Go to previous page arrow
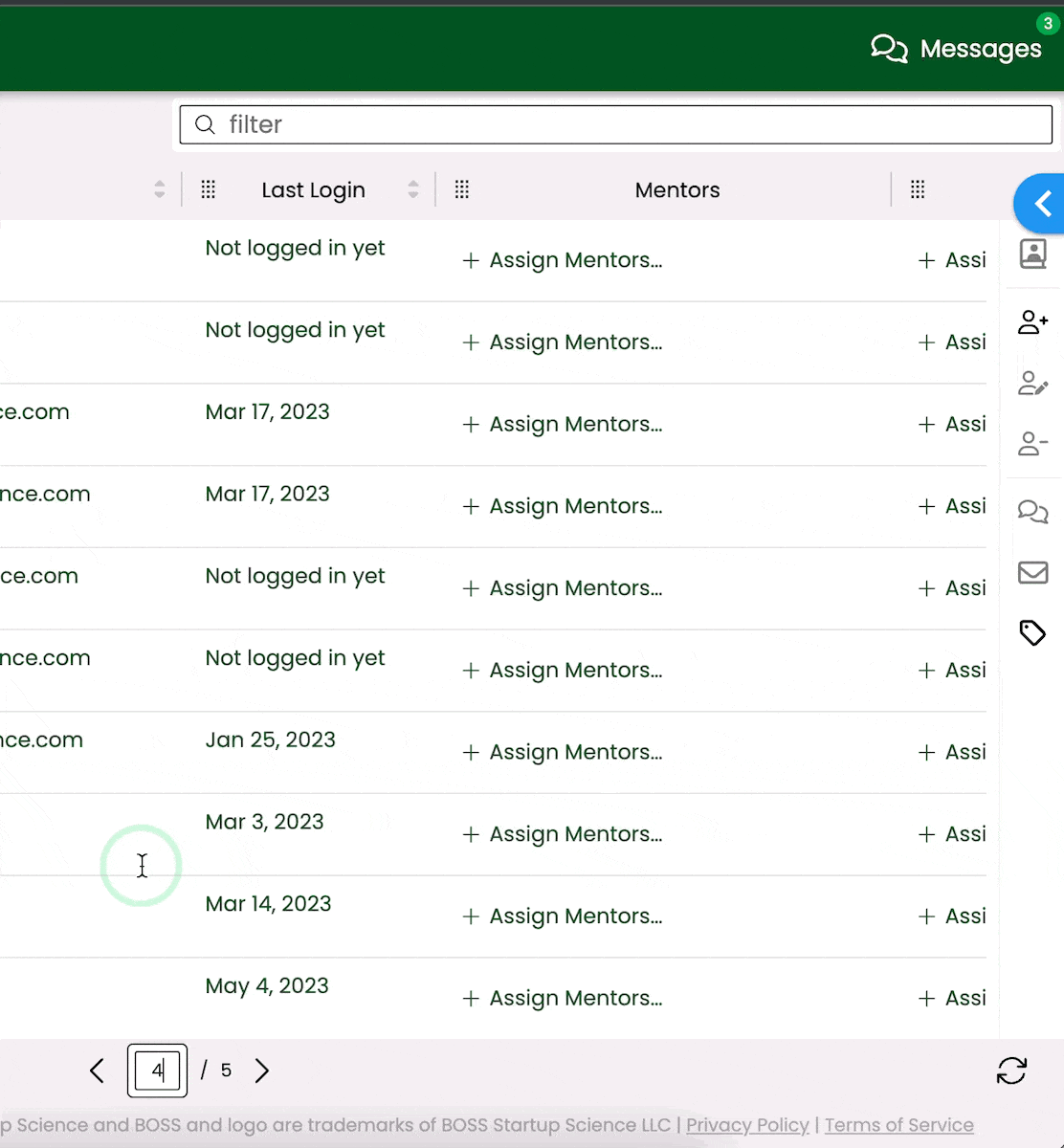This screenshot has height=1148, width=1064. pyautogui.click(x=97, y=1071)
